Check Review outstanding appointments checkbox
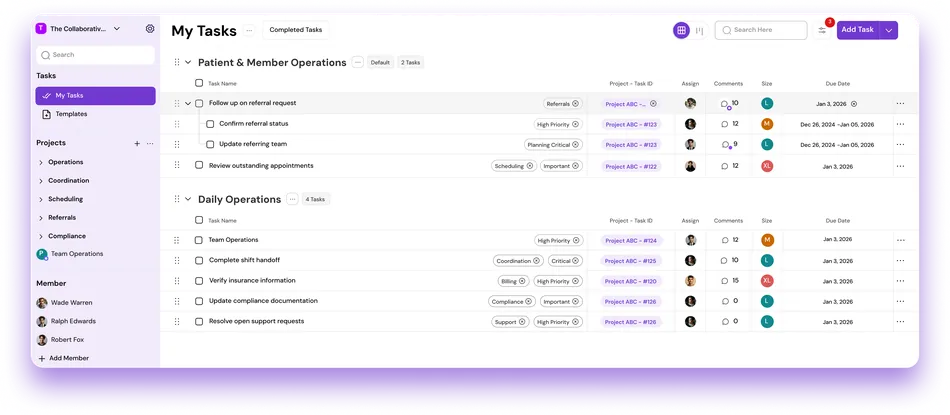Screen dimensions: 950x415 pos(199,165)
